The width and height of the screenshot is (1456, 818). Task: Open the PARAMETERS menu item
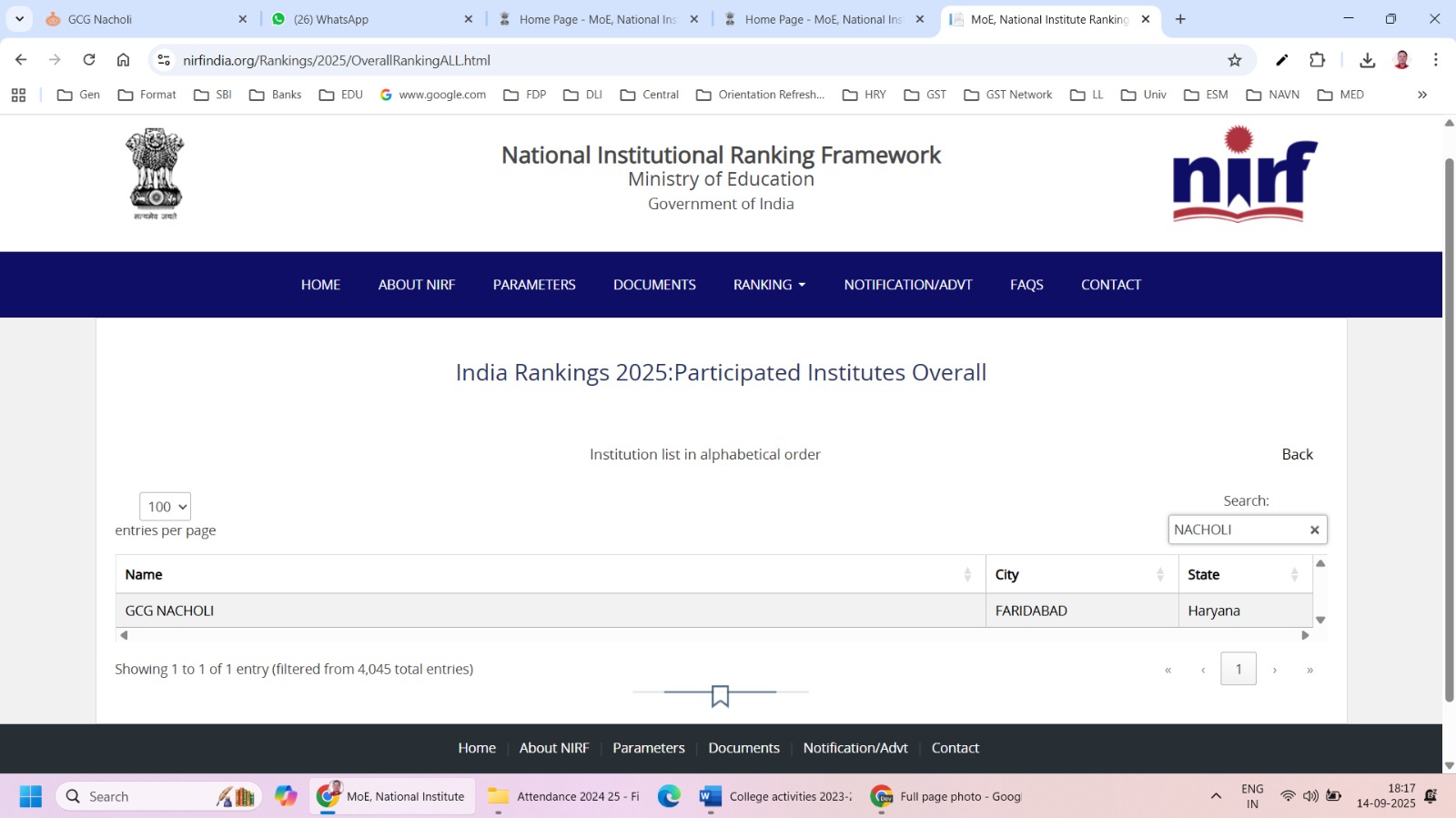pos(534,285)
